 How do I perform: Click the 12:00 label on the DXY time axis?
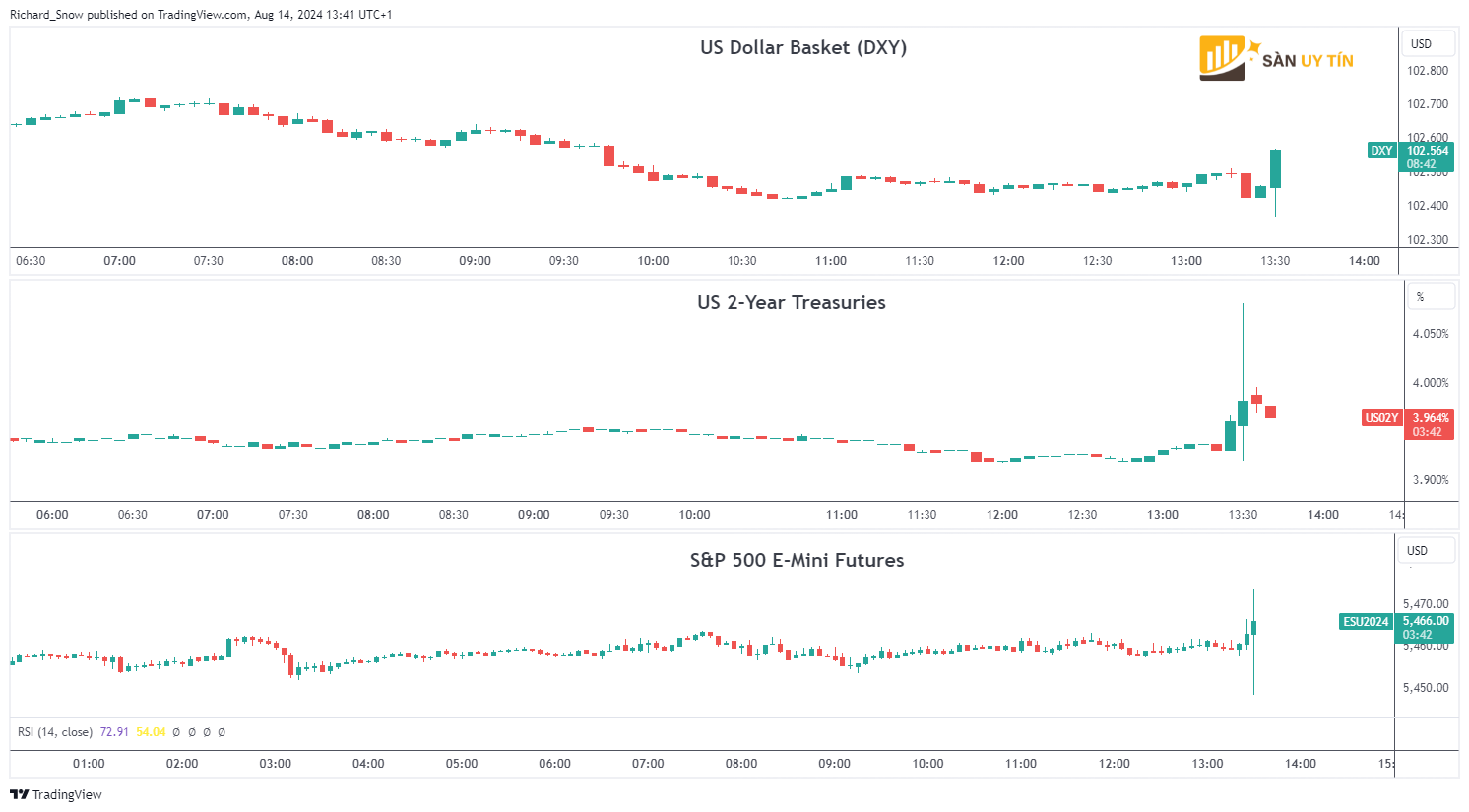pyautogui.click(x=1008, y=261)
